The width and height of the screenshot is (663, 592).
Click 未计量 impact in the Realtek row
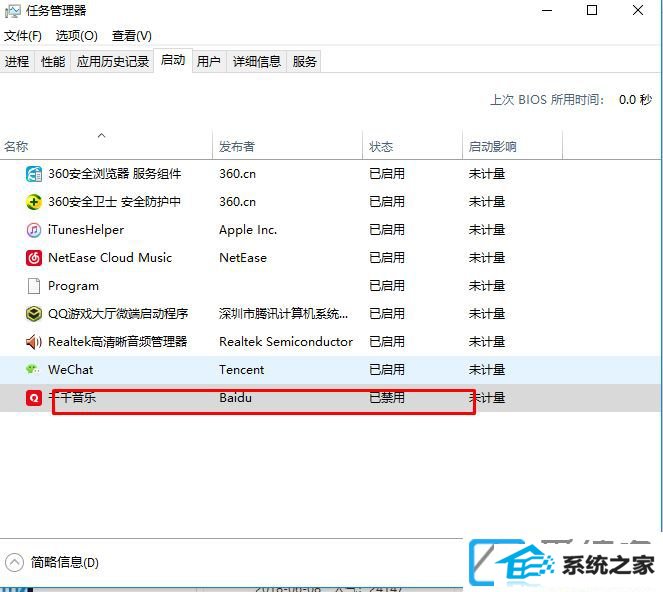click(487, 342)
